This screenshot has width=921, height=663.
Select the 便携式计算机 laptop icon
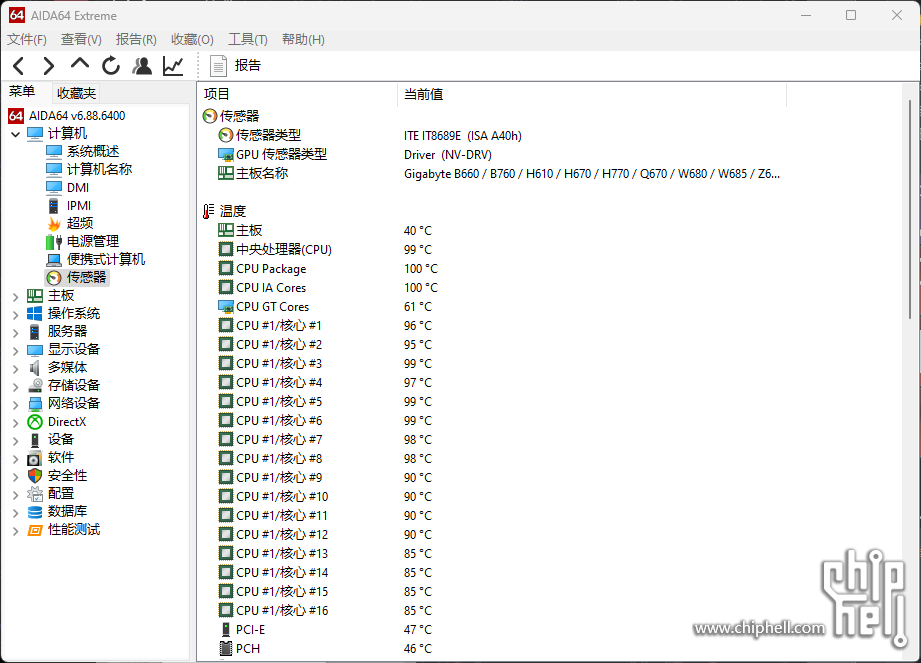(54, 260)
